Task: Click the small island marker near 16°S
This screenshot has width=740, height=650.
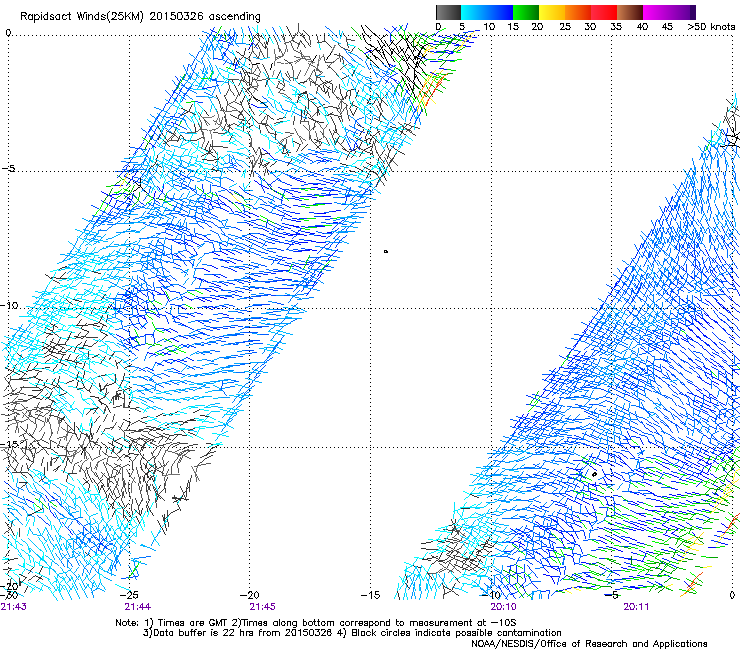Action: 594,474
